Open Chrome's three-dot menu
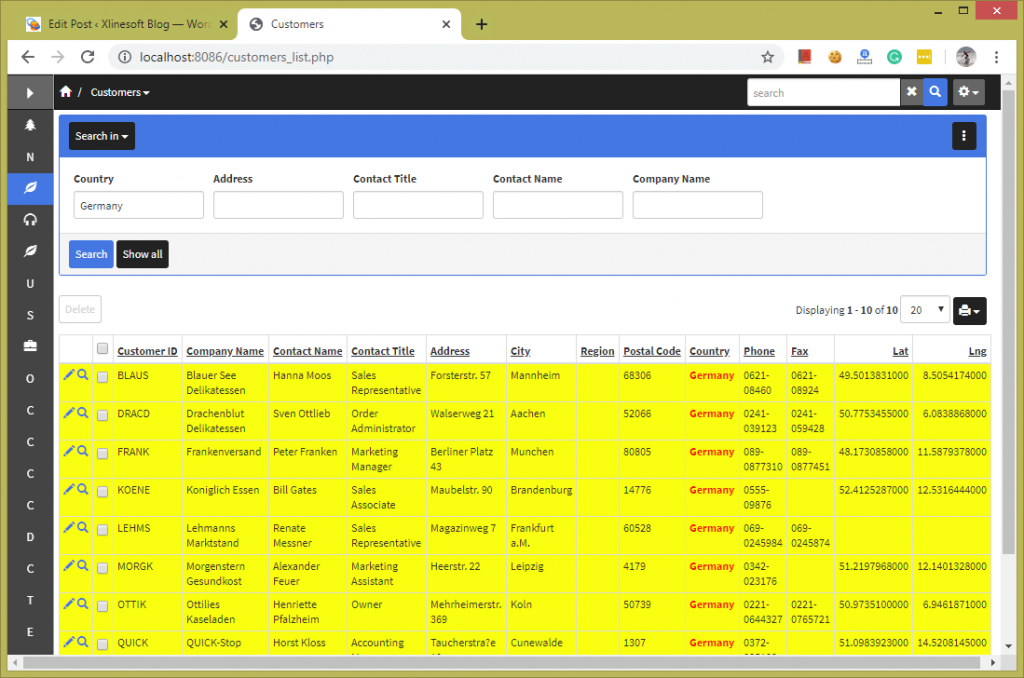 click(998, 57)
